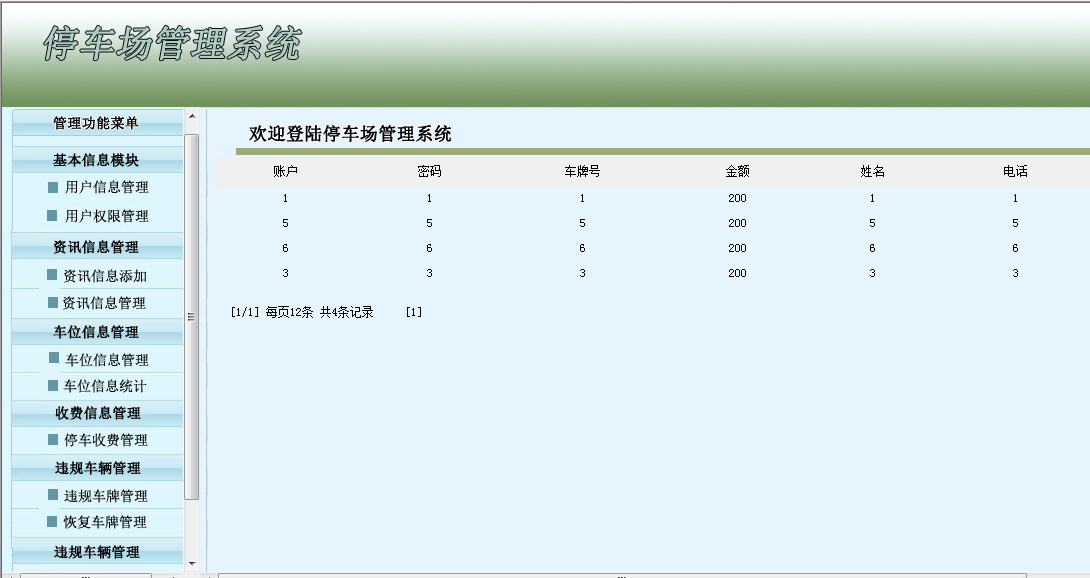Go to page [1] in the pagination

tap(414, 312)
